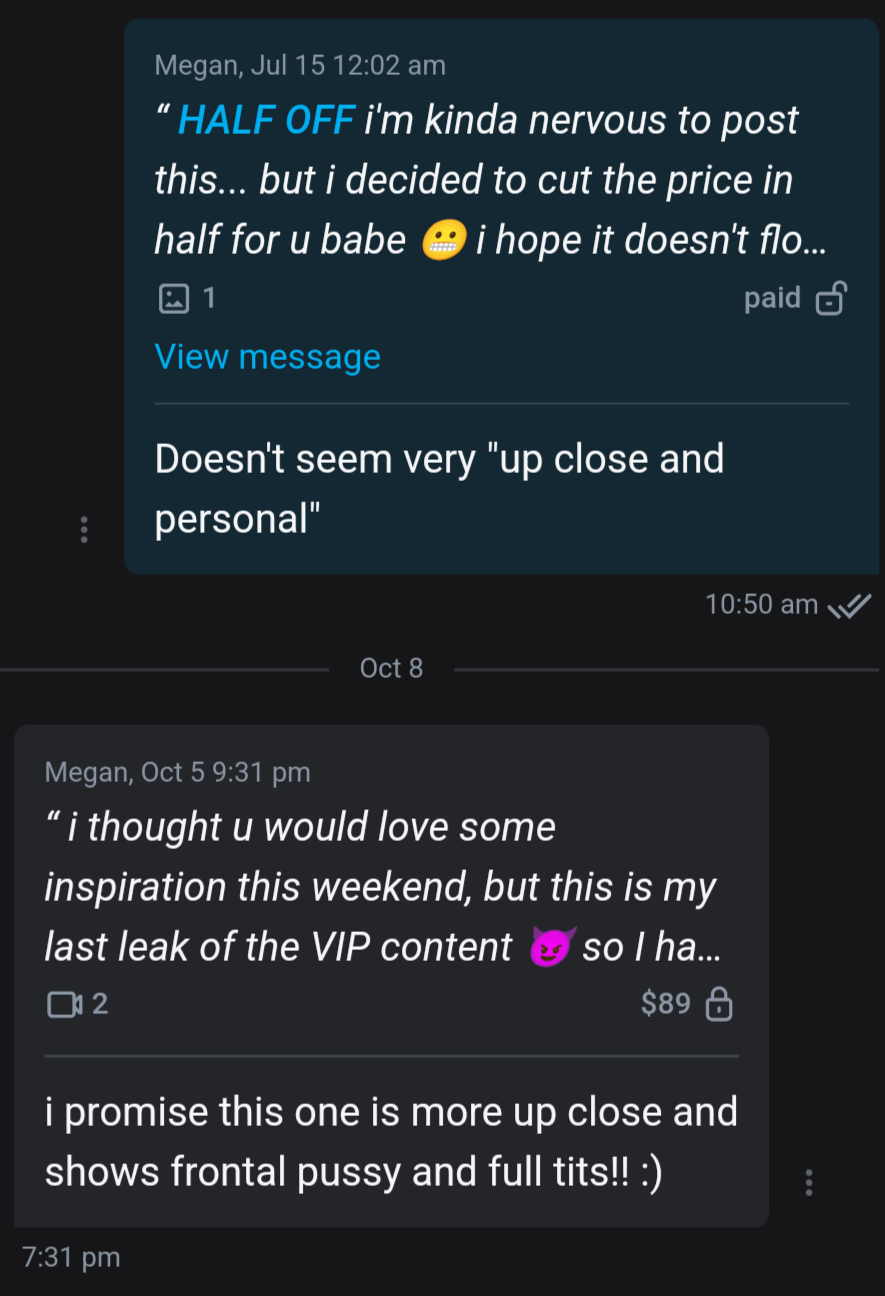
Task: Click the video camera icon in the Oct 5 quote
Action: pos(65,1004)
